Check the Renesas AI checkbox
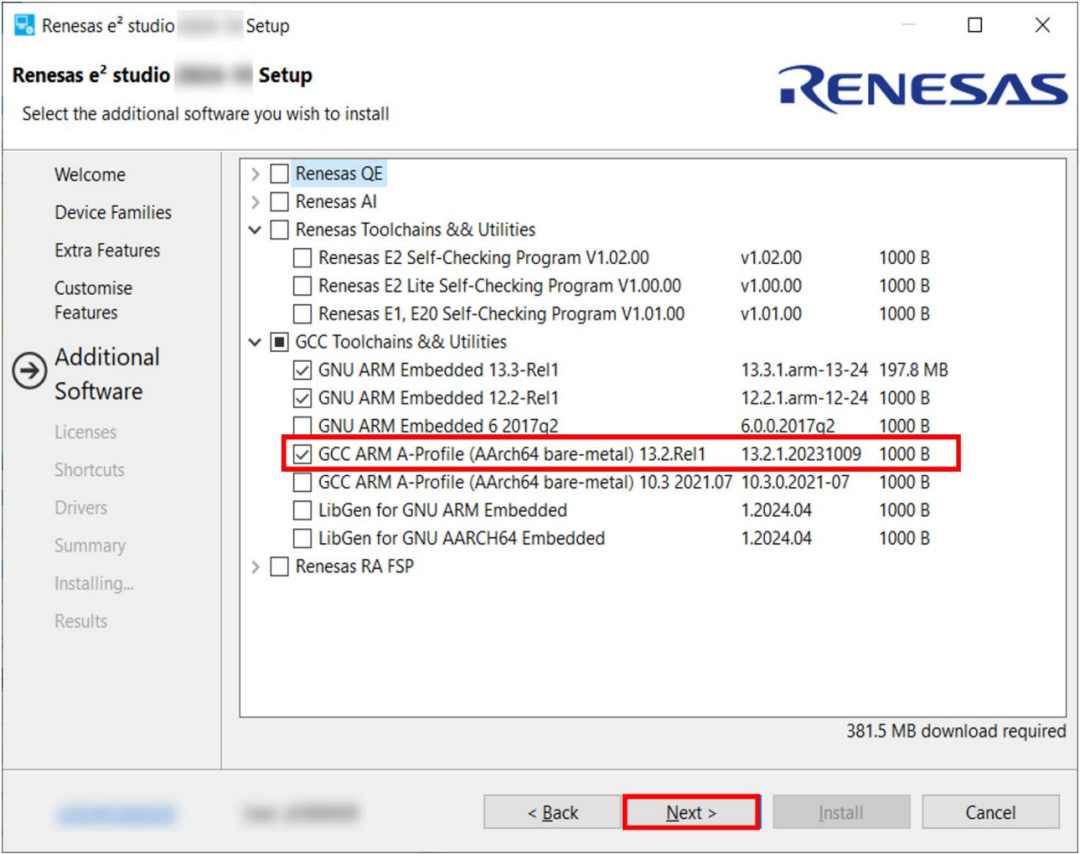The height and width of the screenshot is (854, 1080). click(279, 202)
